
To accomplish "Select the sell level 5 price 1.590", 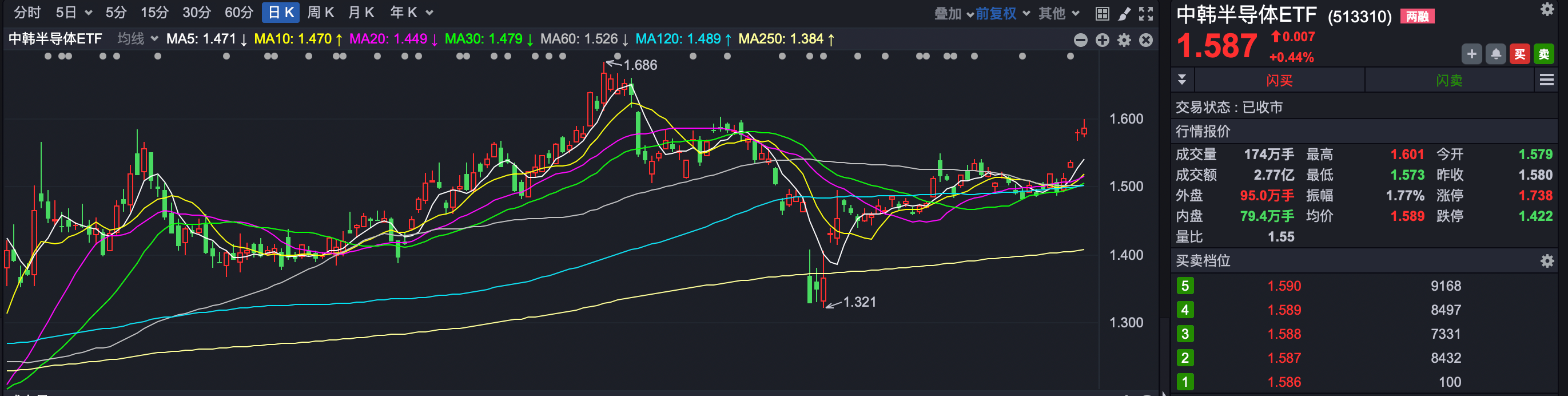I will 1284,286.
